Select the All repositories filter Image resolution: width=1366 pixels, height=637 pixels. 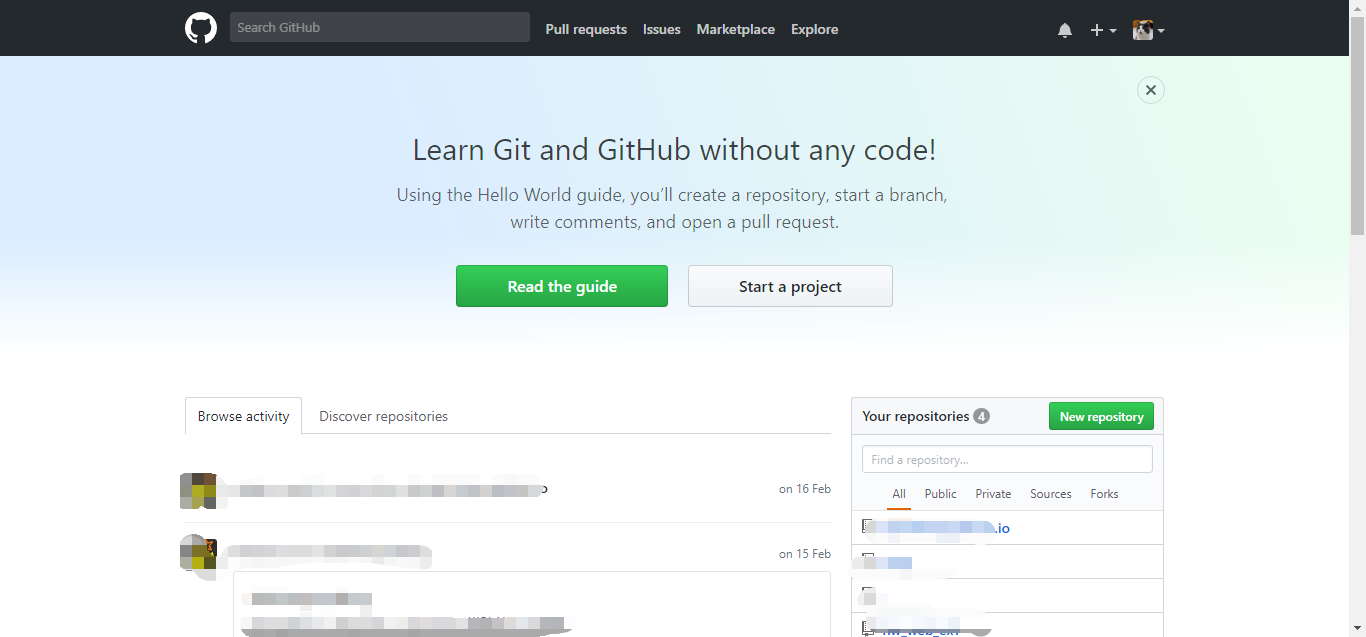click(x=899, y=494)
